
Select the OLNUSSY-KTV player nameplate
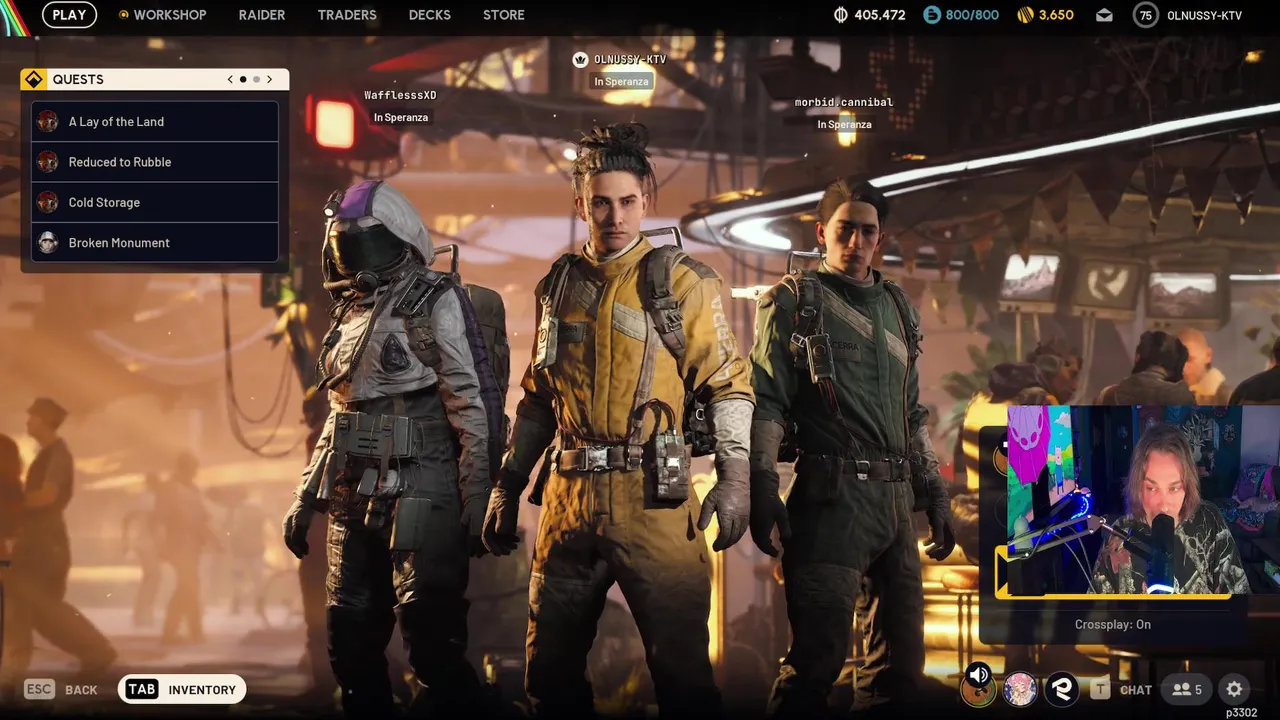pos(629,60)
